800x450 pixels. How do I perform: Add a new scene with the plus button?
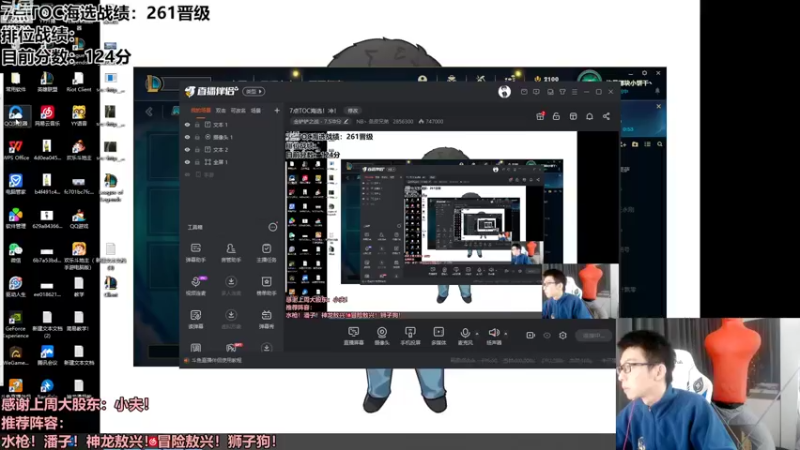point(277,110)
